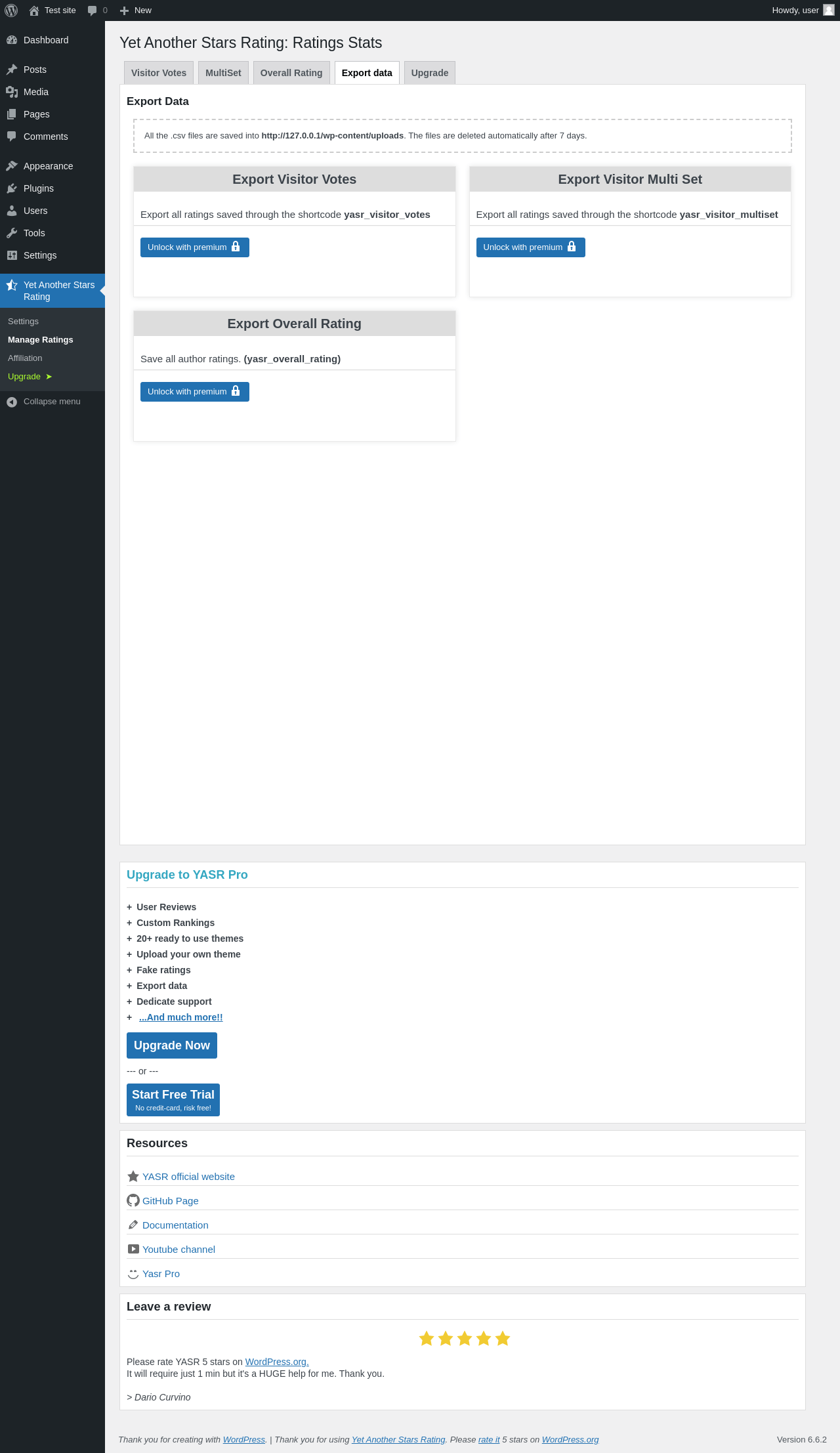Click the footer rate it link
This screenshot has width=840, height=1453.
click(489, 1439)
